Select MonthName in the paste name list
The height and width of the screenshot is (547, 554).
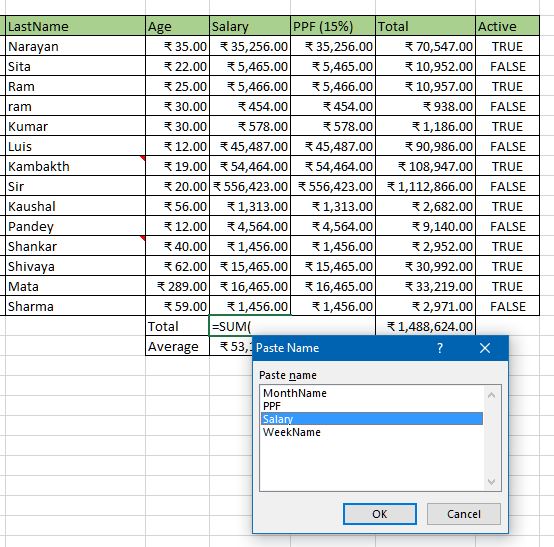(x=372, y=393)
